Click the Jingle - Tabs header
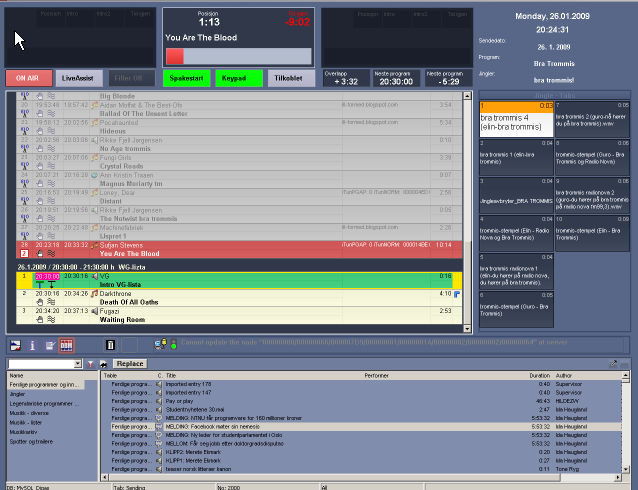 555,96
